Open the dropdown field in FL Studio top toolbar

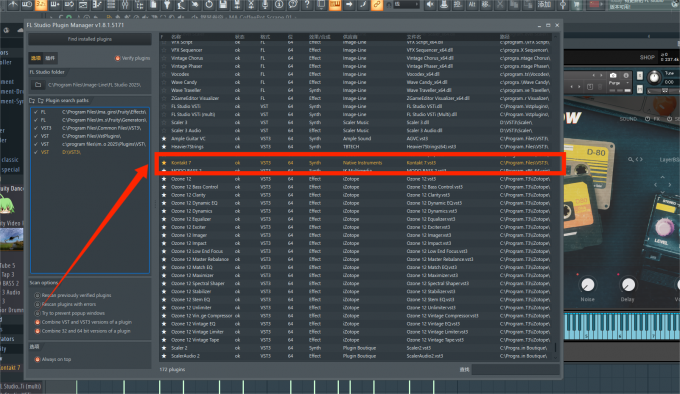click(x=406, y=5)
